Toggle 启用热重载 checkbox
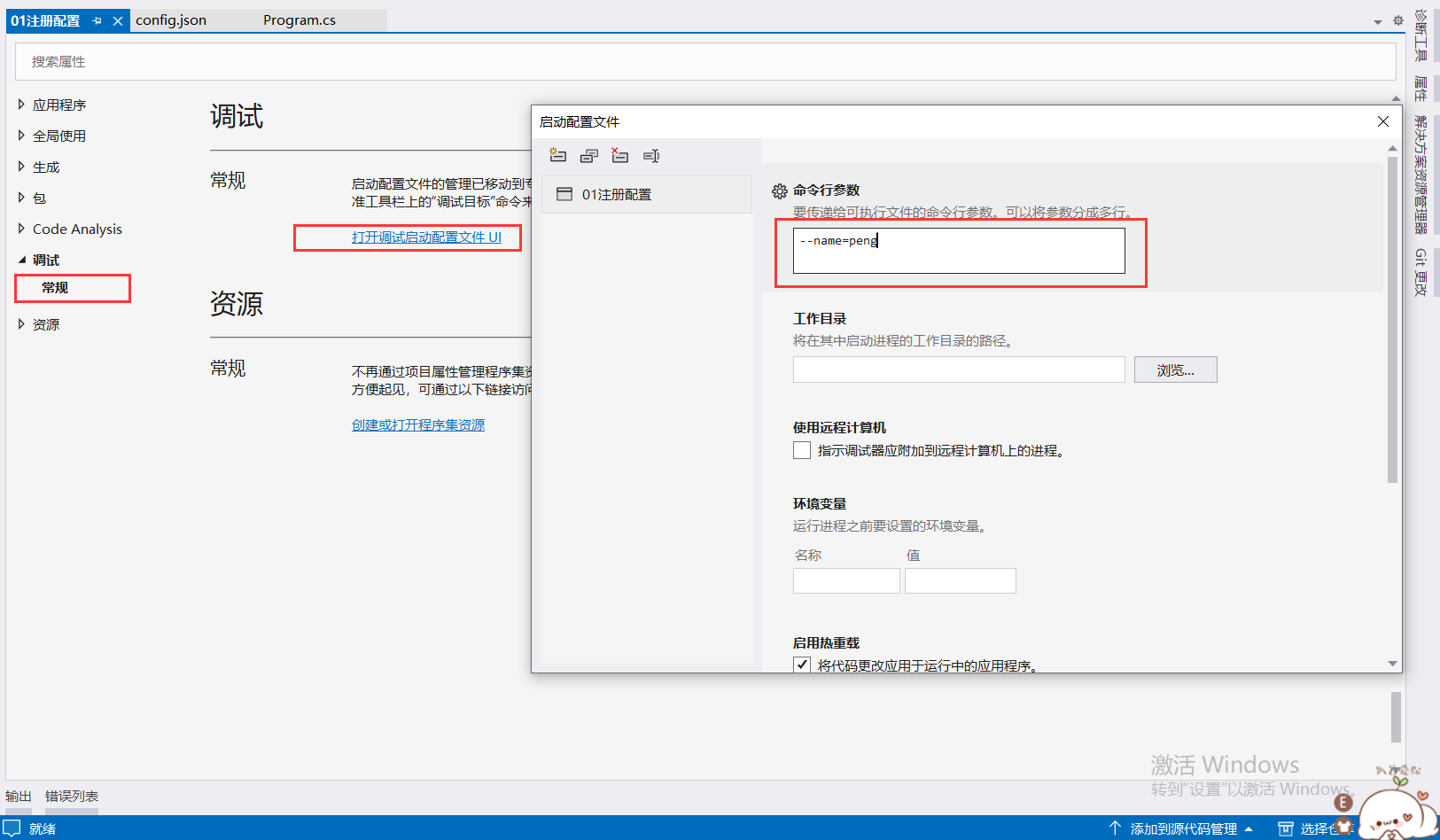 pos(802,665)
